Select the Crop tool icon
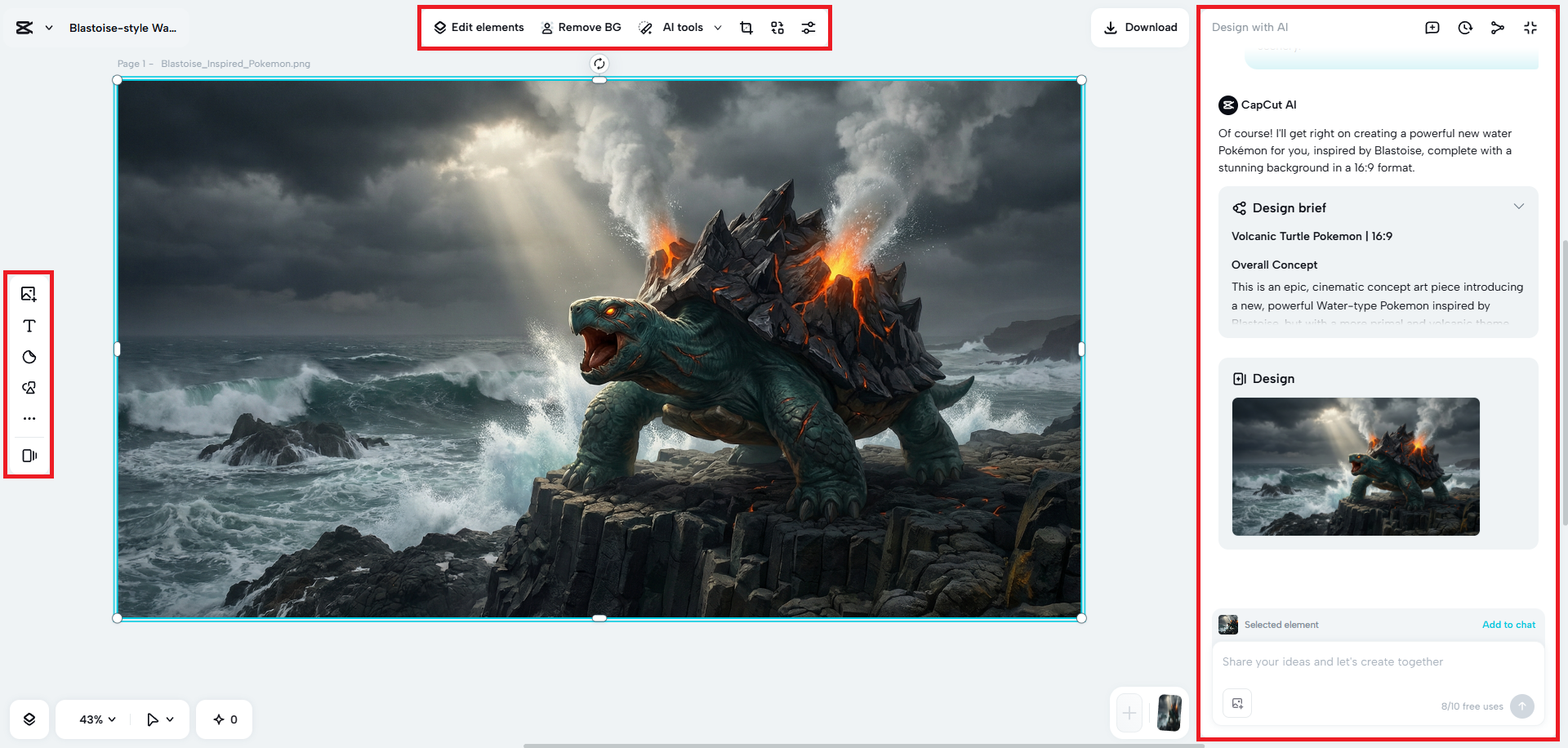The height and width of the screenshot is (748, 1568). click(x=746, y=28)
